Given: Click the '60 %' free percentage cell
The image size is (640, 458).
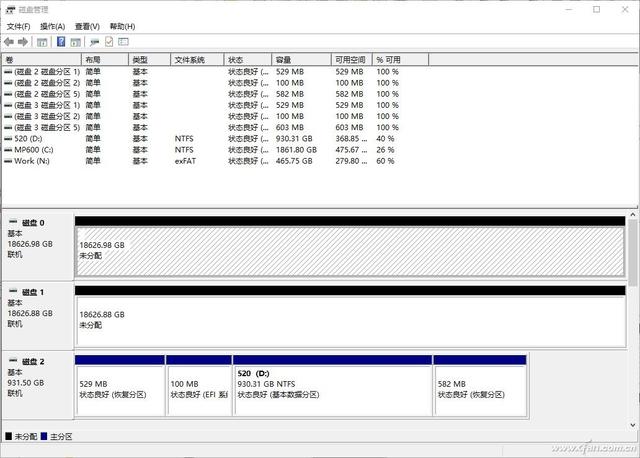Looking at the screenshot, I should click(385, 161).
